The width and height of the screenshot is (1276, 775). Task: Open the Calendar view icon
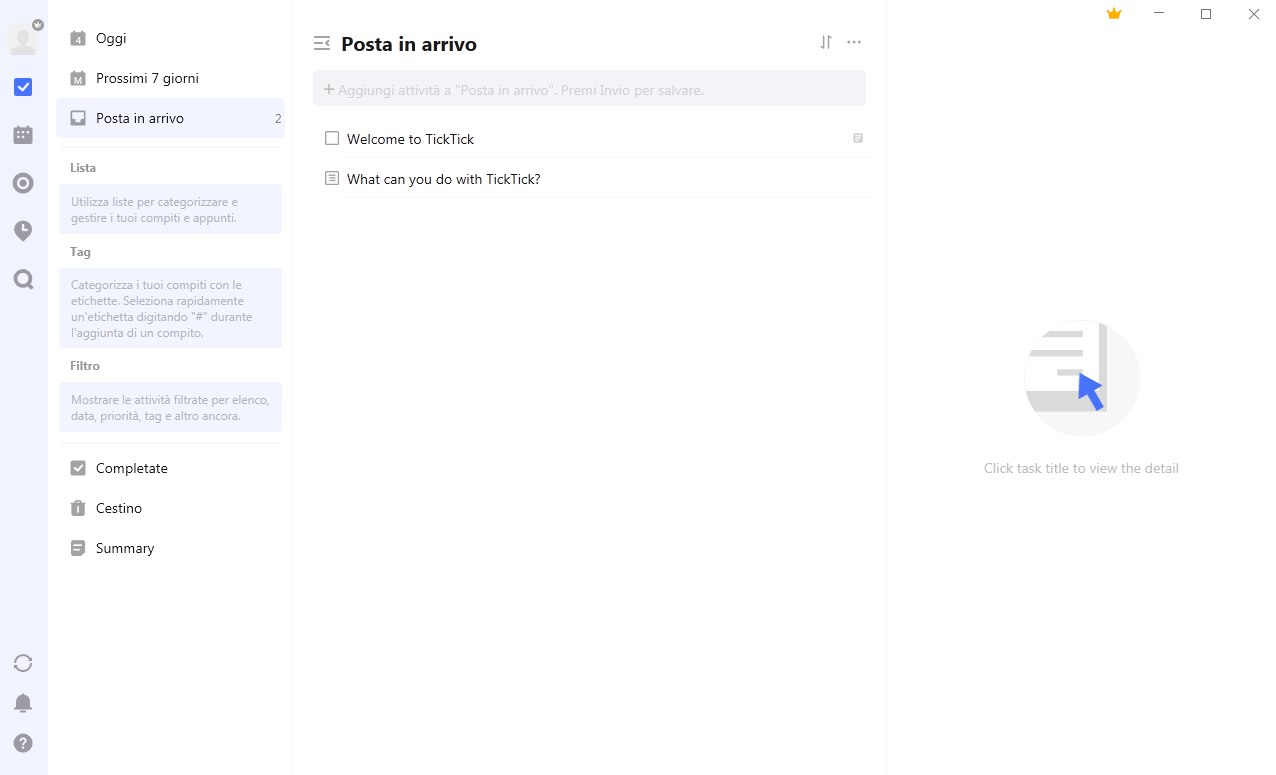[x=23, y=135]
